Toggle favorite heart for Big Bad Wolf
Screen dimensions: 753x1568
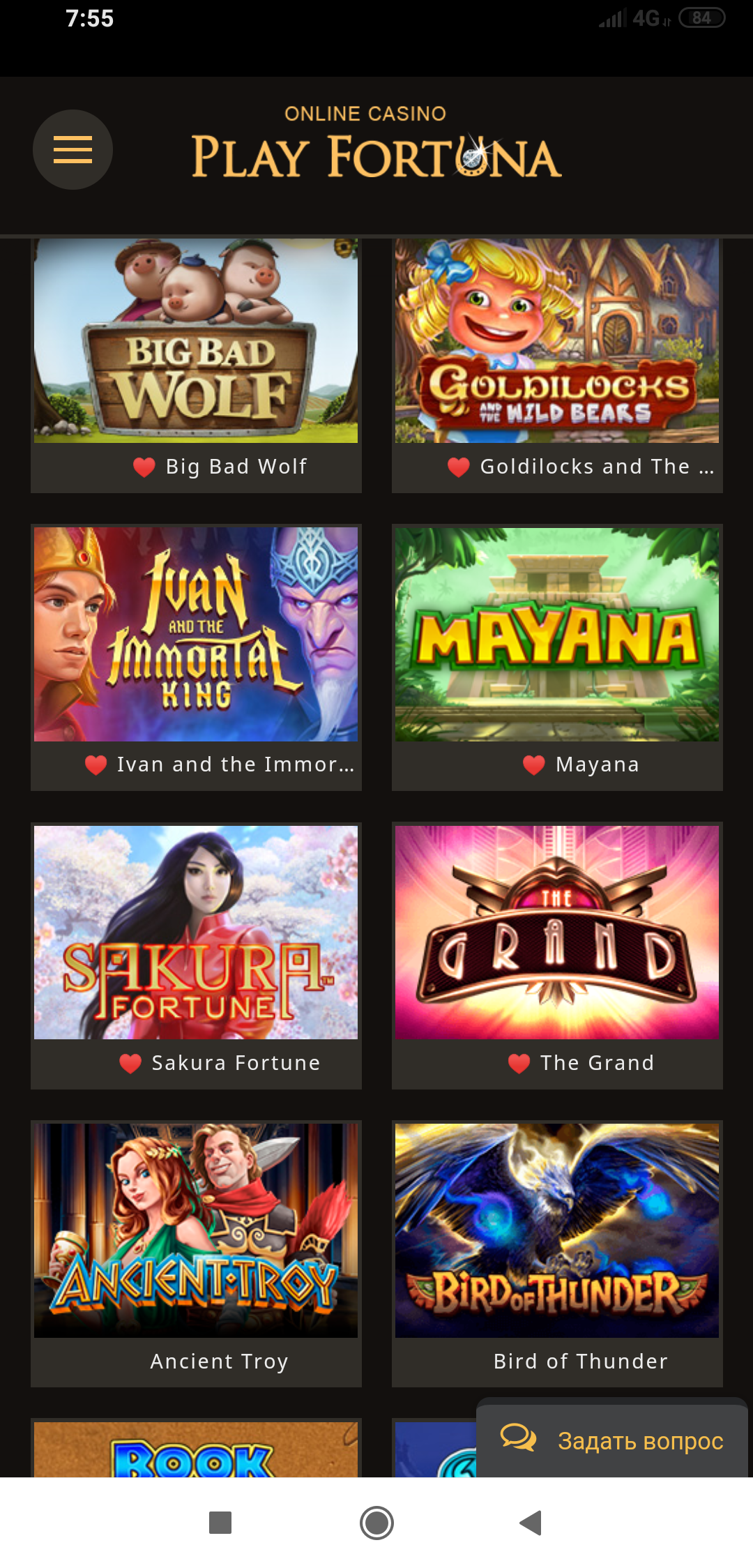pyautogui.click(x=144, y=467)
